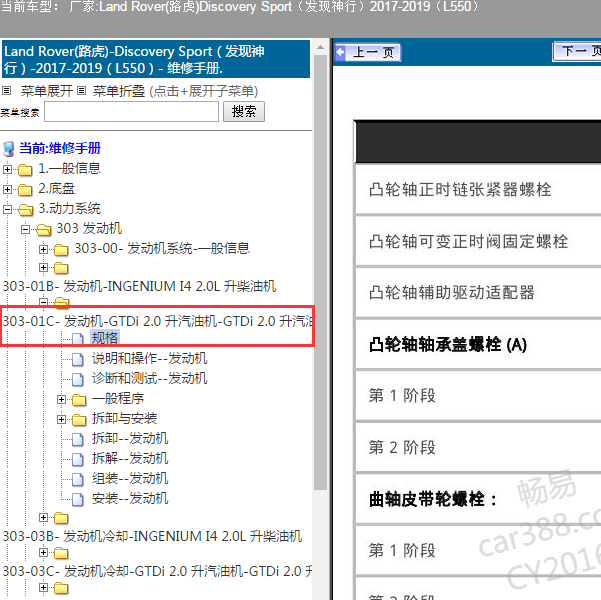The width and height of the screenshot is (601, 600).
Task: Click the 规格 document icon
Action: [x=78, y=339]
